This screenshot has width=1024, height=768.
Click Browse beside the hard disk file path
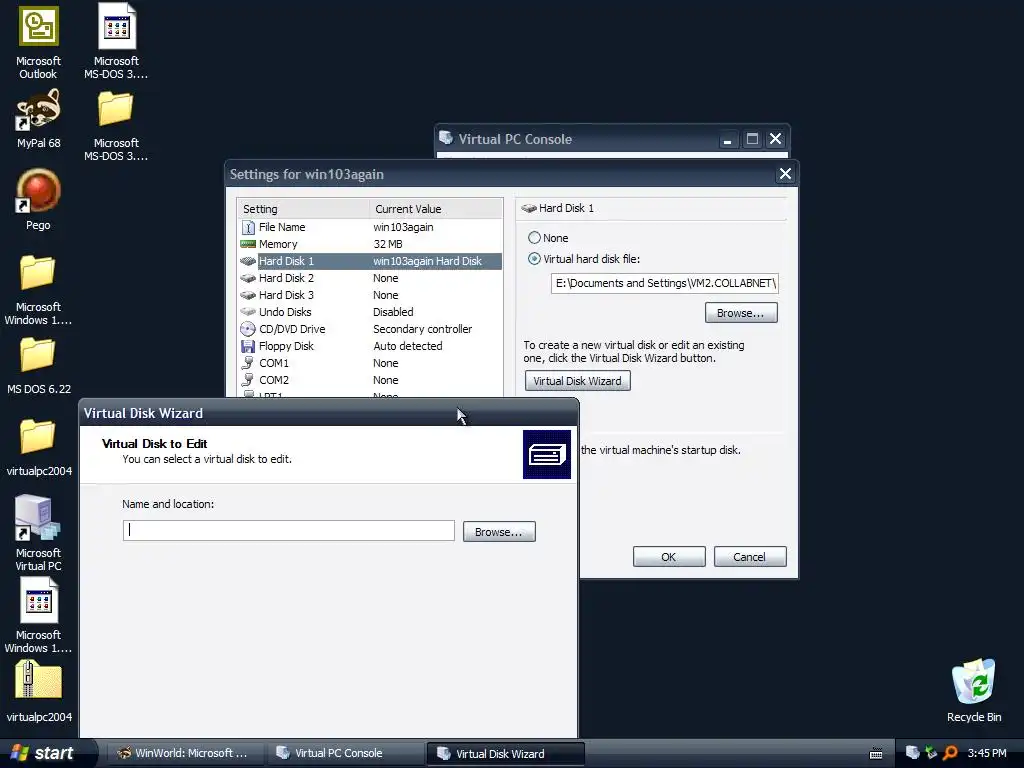(x=741, y=313)
